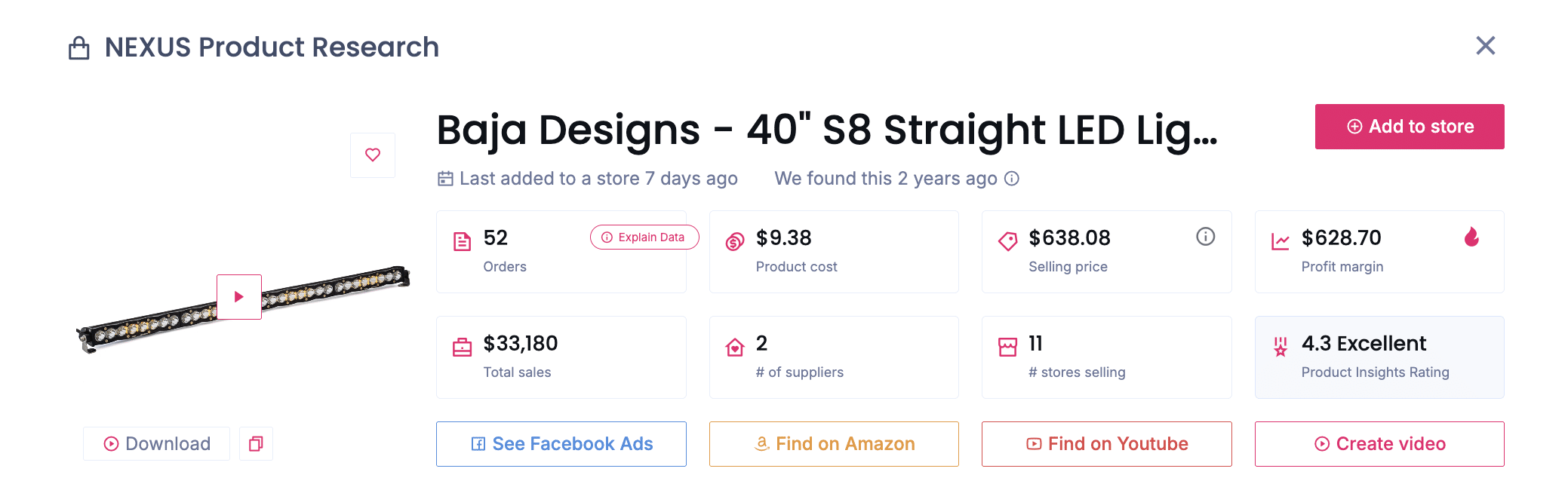1568x484 pixels.
Task: Download the product media
Action: 157,444
